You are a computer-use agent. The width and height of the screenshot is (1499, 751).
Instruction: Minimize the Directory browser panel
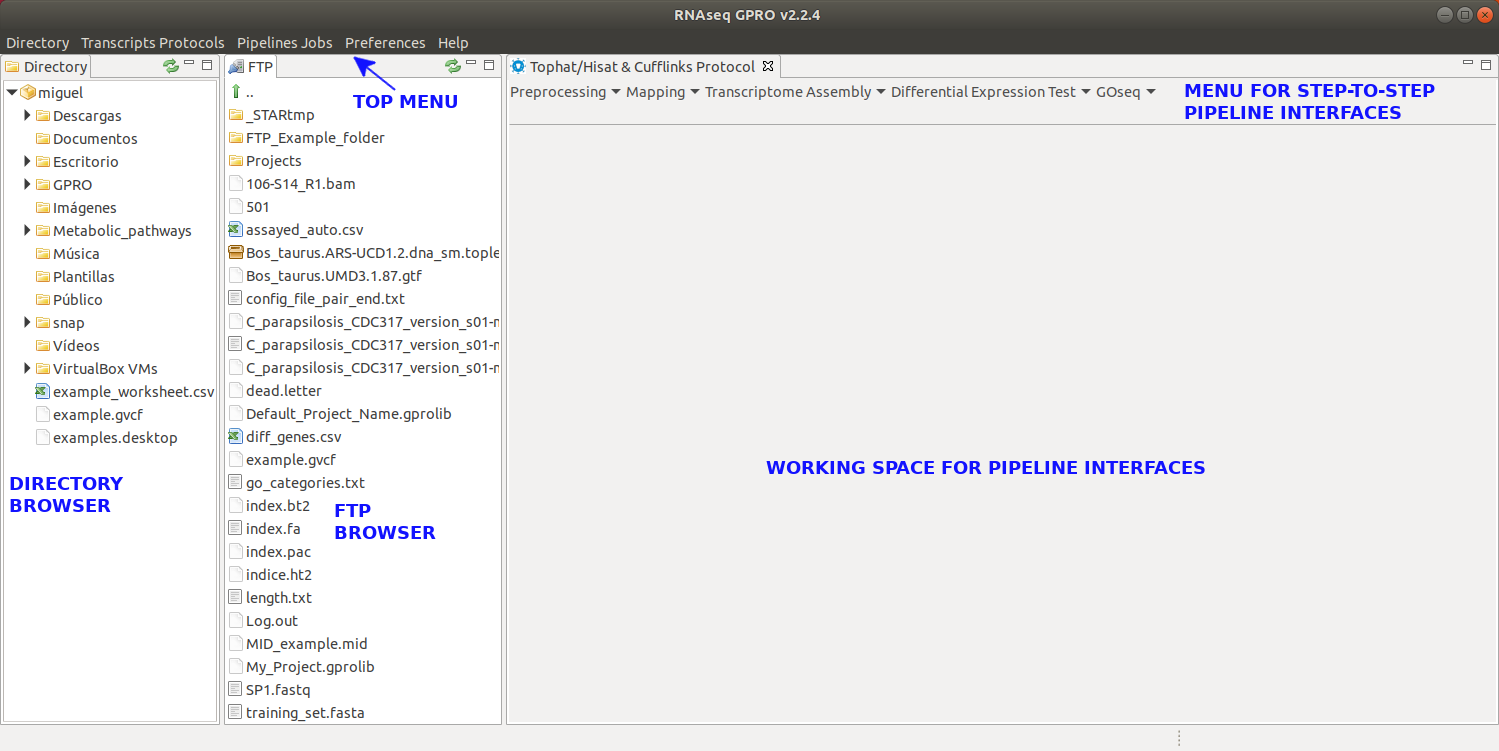[189, 64]
